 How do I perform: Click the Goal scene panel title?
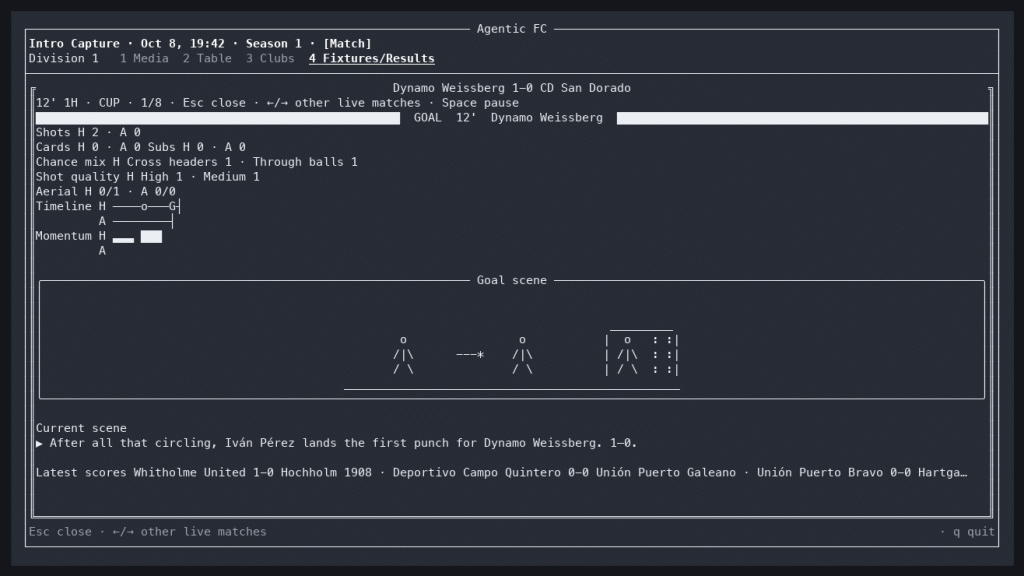click(511, 280)
